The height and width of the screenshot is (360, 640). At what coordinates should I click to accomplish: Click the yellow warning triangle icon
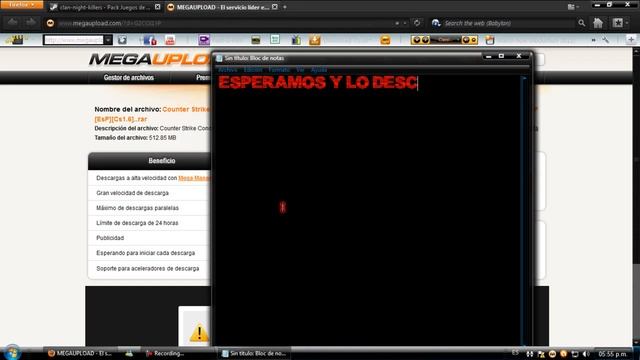(x=199, y=333)
